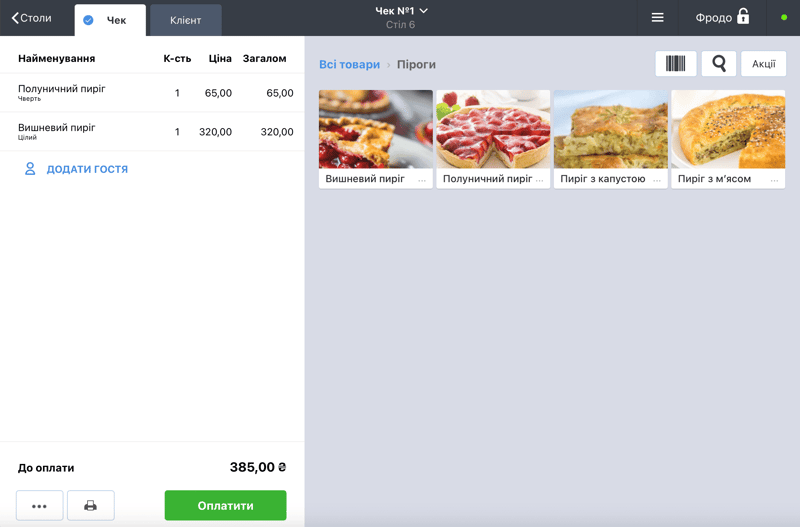Open options dots on Пиріг з м'ясом card
800x527 pixels.
(x=774, y=180)
